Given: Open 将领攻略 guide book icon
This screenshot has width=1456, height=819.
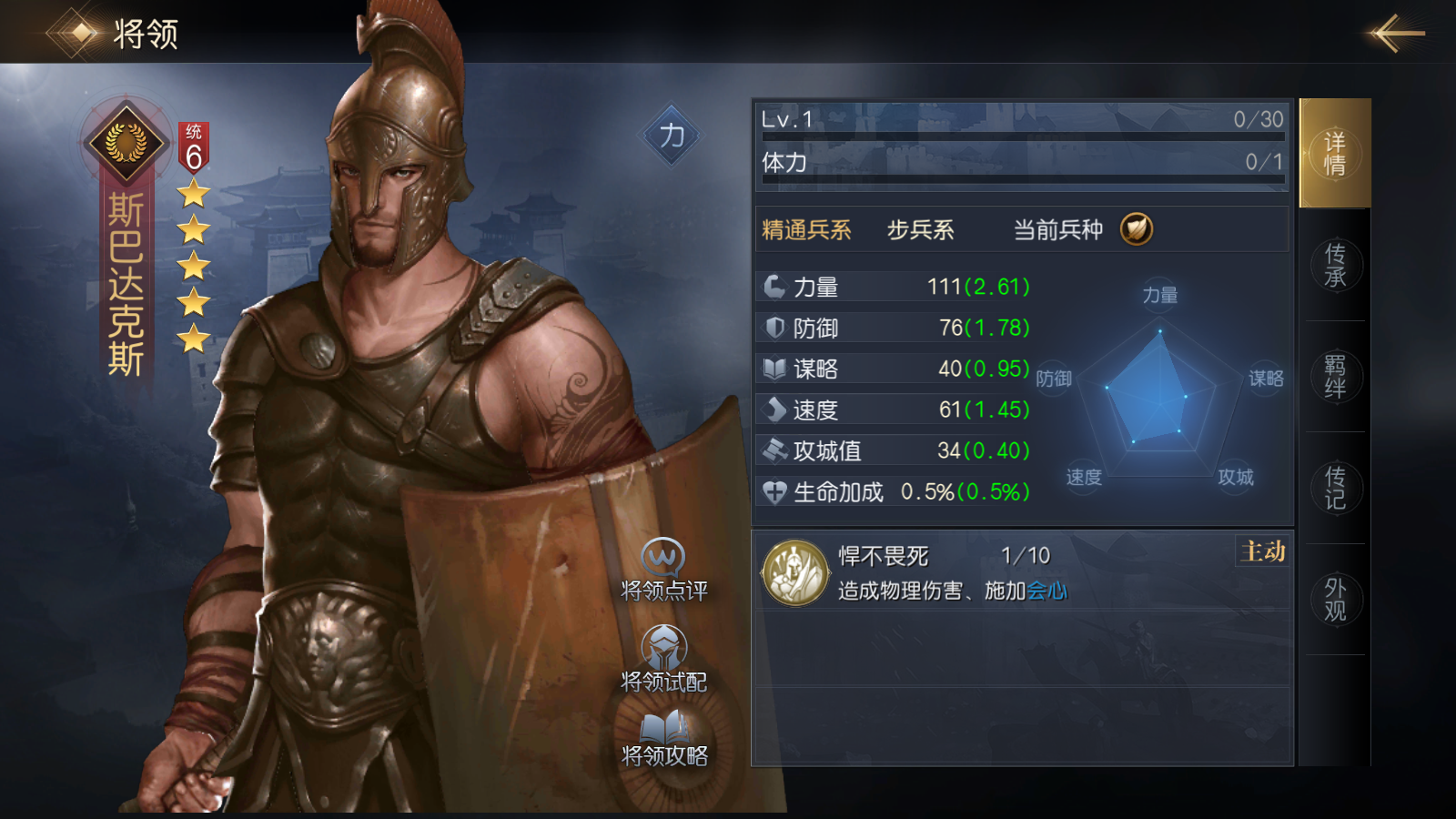Looking at the screenshot, I should tap(665, 728).
